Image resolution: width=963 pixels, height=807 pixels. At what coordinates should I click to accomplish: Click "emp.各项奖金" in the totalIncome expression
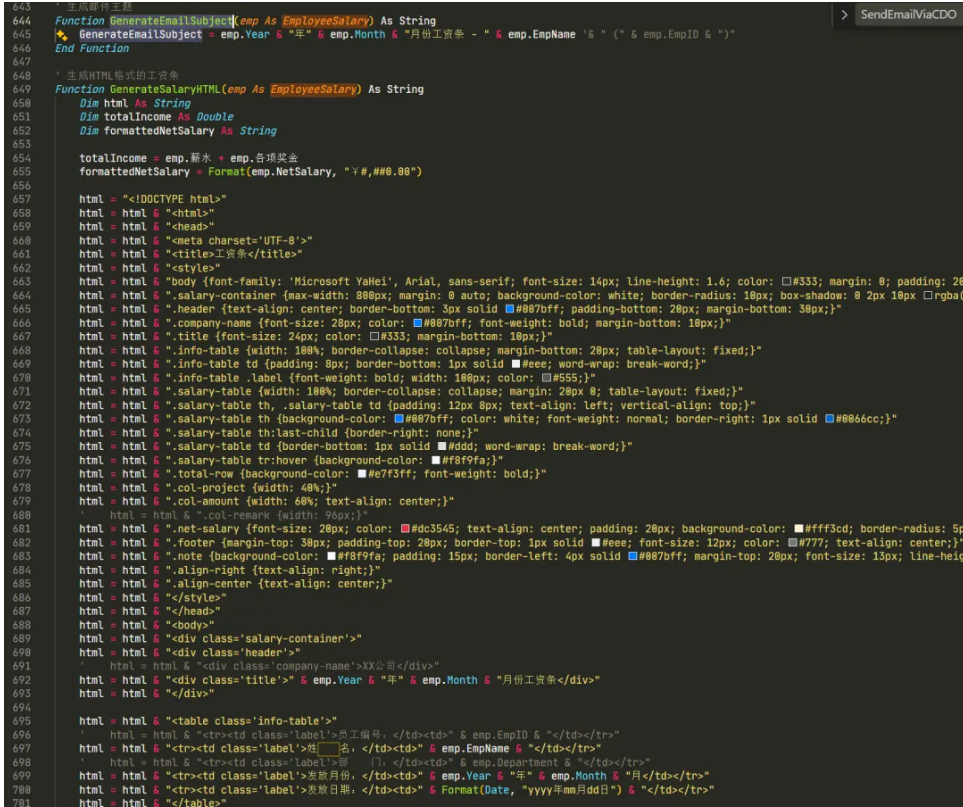point(264,158)
